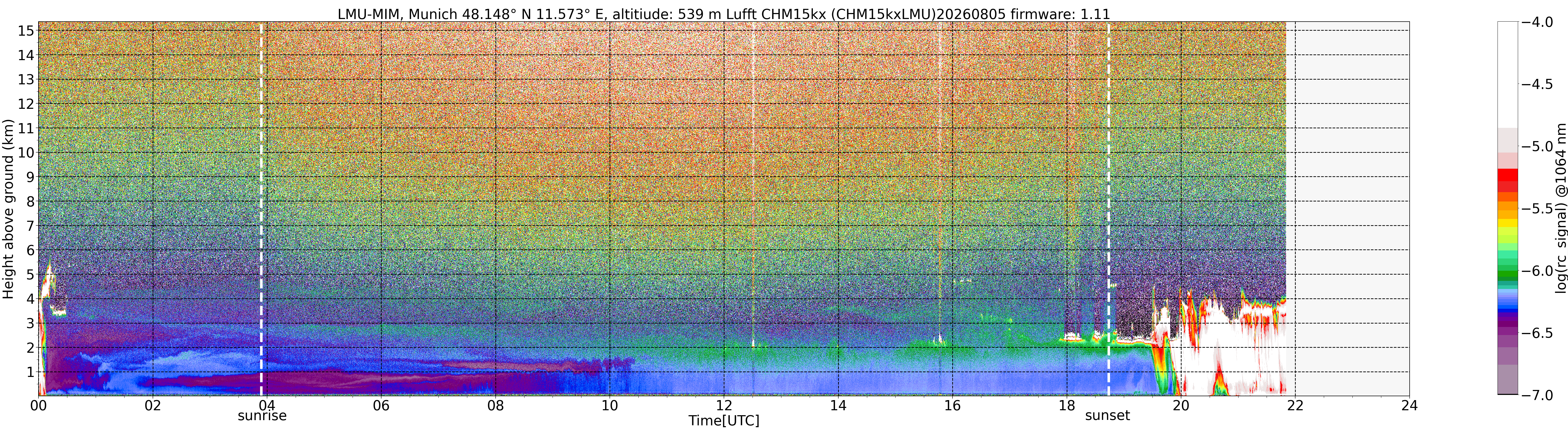The width and height of the screenshot is (1568, 429).
Task: Click the −7.0 colorbar tick label
Action: click(x=1538, y=395)
